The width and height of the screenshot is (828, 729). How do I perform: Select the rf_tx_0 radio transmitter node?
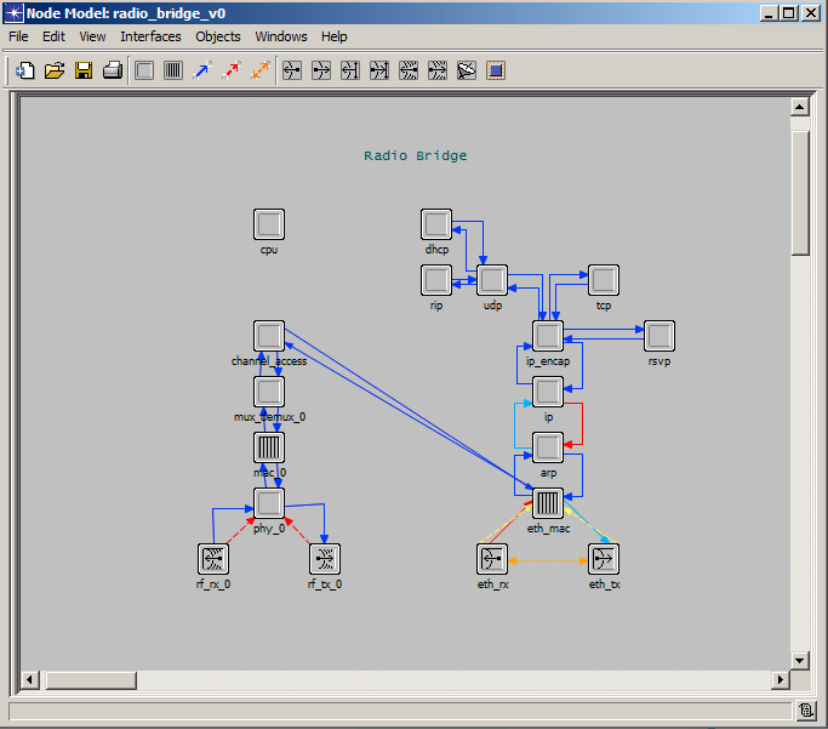point(325,559)
